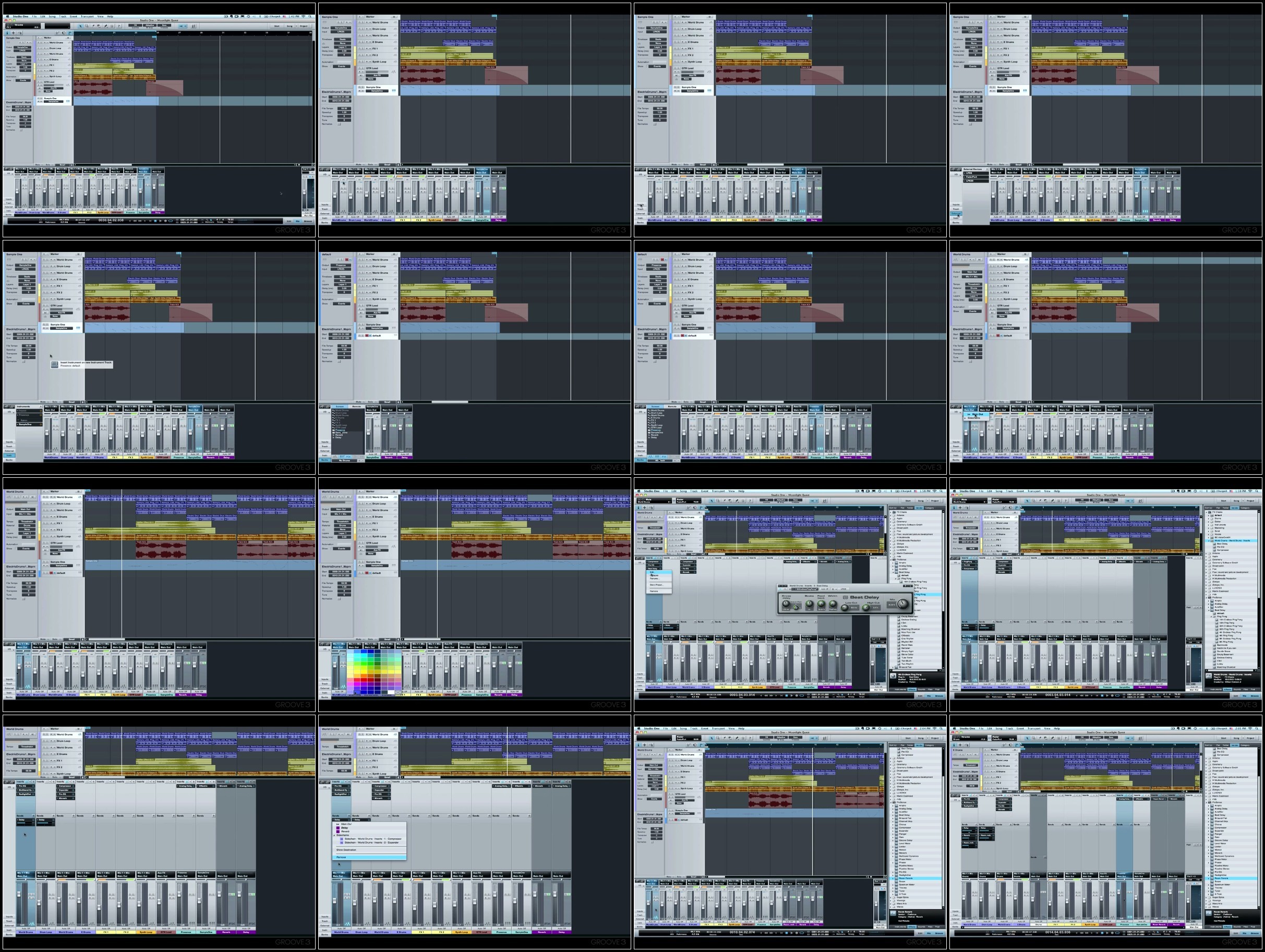The image size is (1265, 952).
Task: Click the gear icon in Beat Delay window header
Action: pos(833,589)
